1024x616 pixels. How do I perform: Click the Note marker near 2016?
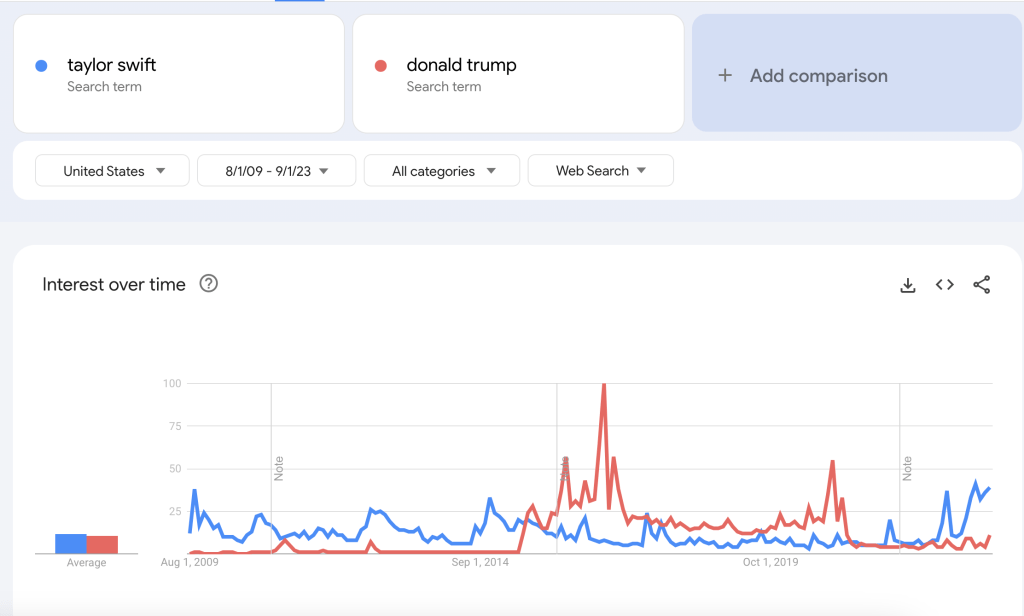point(565,467)
